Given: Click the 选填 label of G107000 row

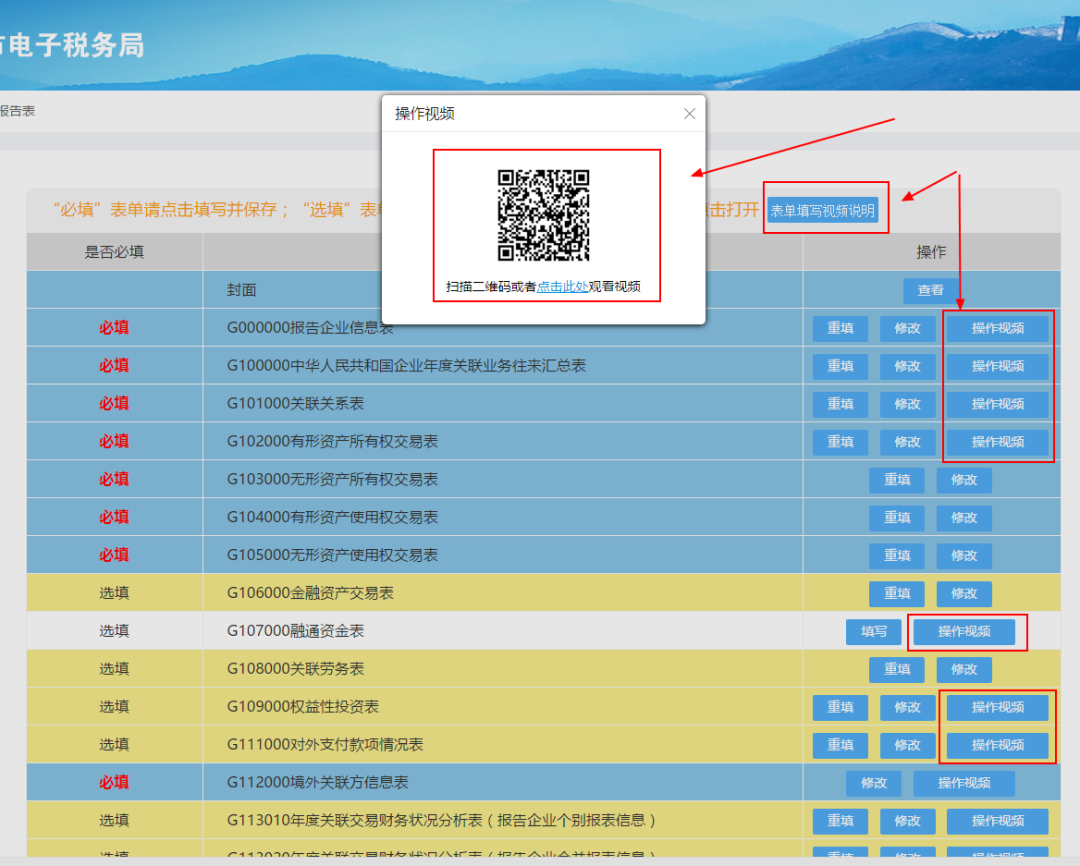Looking at the screenshot, I should [x=114, y=631].
